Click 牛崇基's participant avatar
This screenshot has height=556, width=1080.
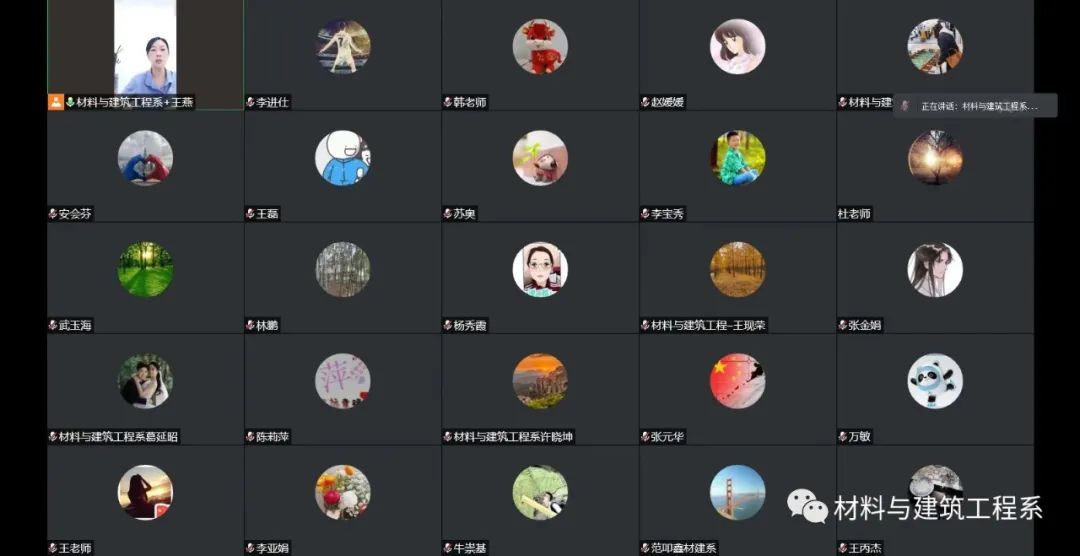click(x=540, y=493)
